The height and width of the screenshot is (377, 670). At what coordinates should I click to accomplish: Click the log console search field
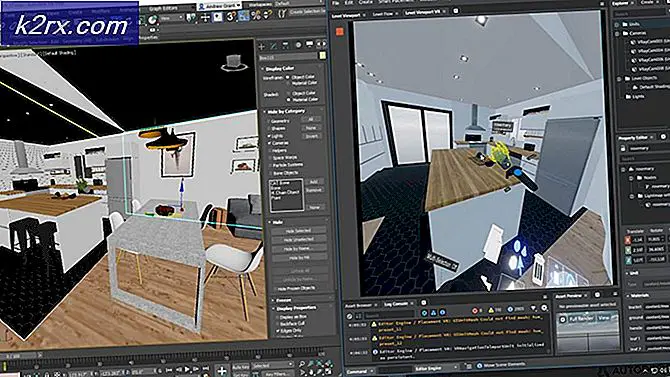click(388, 315)
